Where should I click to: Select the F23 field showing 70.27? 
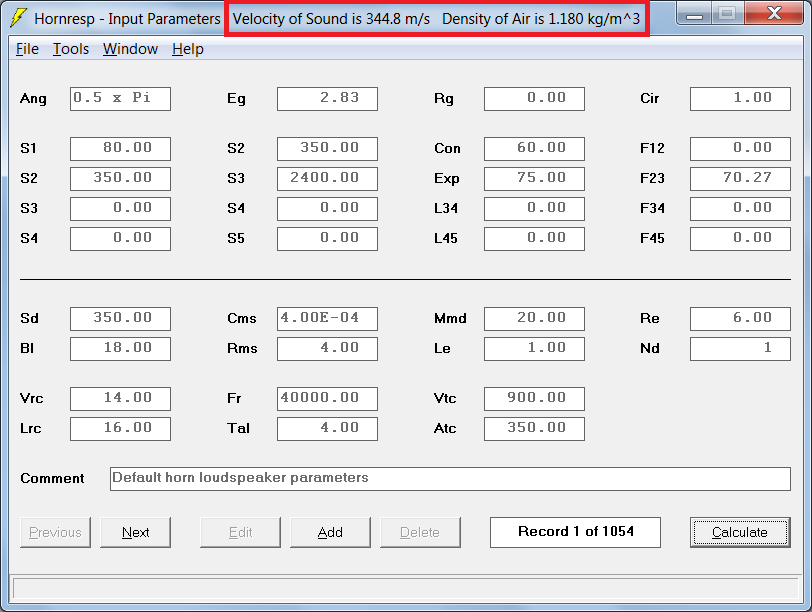740,179
